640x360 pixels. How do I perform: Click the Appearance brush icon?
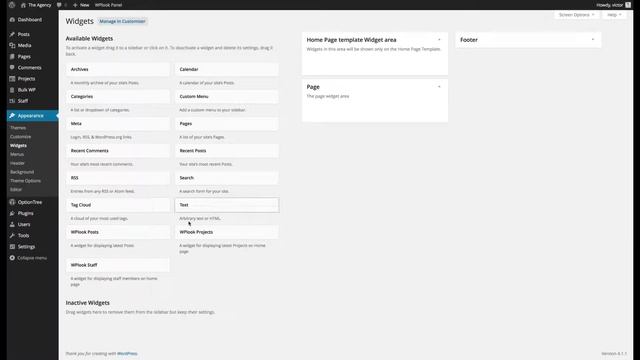(x=12, y=116)
